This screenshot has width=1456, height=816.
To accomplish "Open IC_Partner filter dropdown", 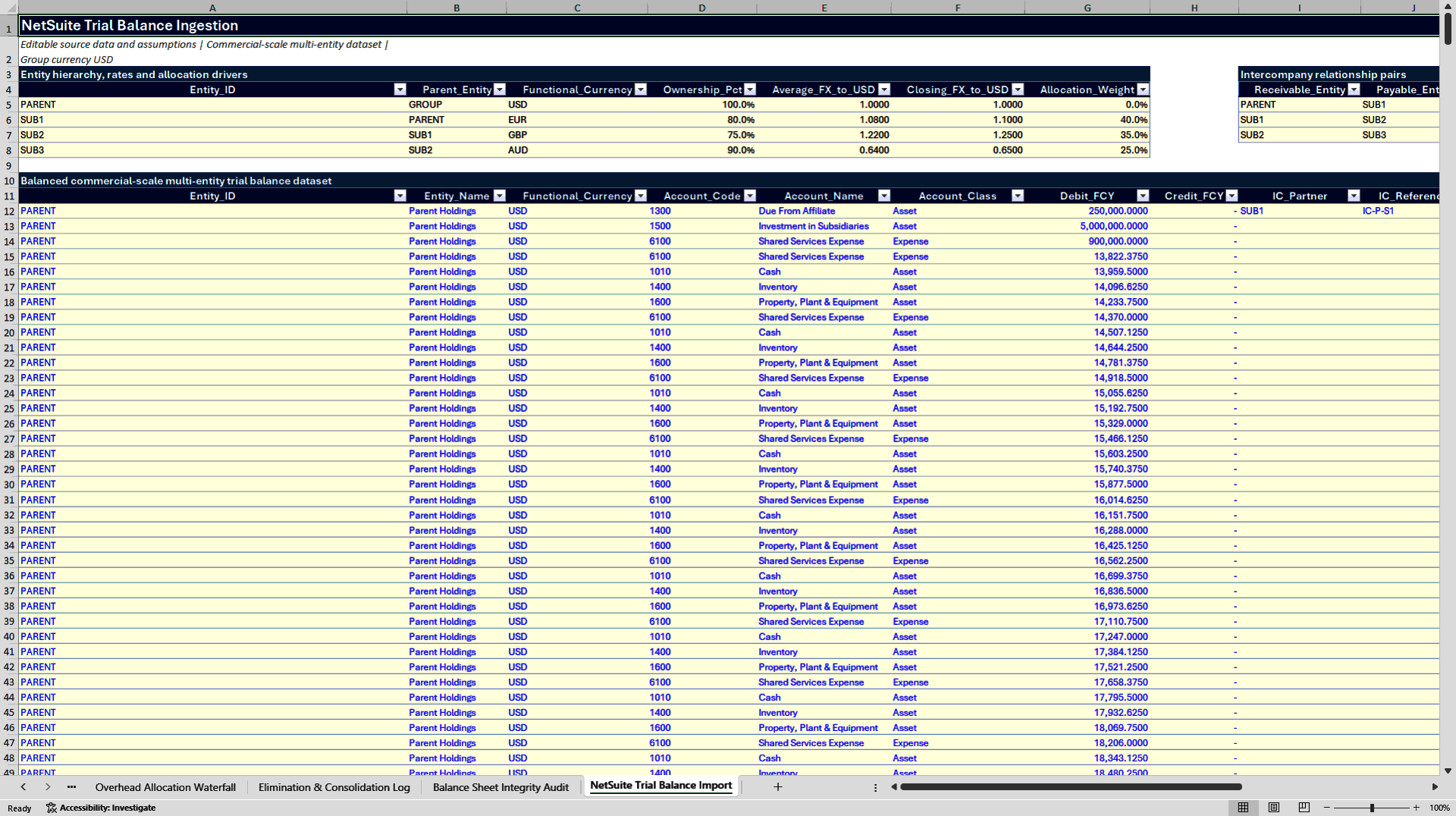I will (x=1354, y=196).
